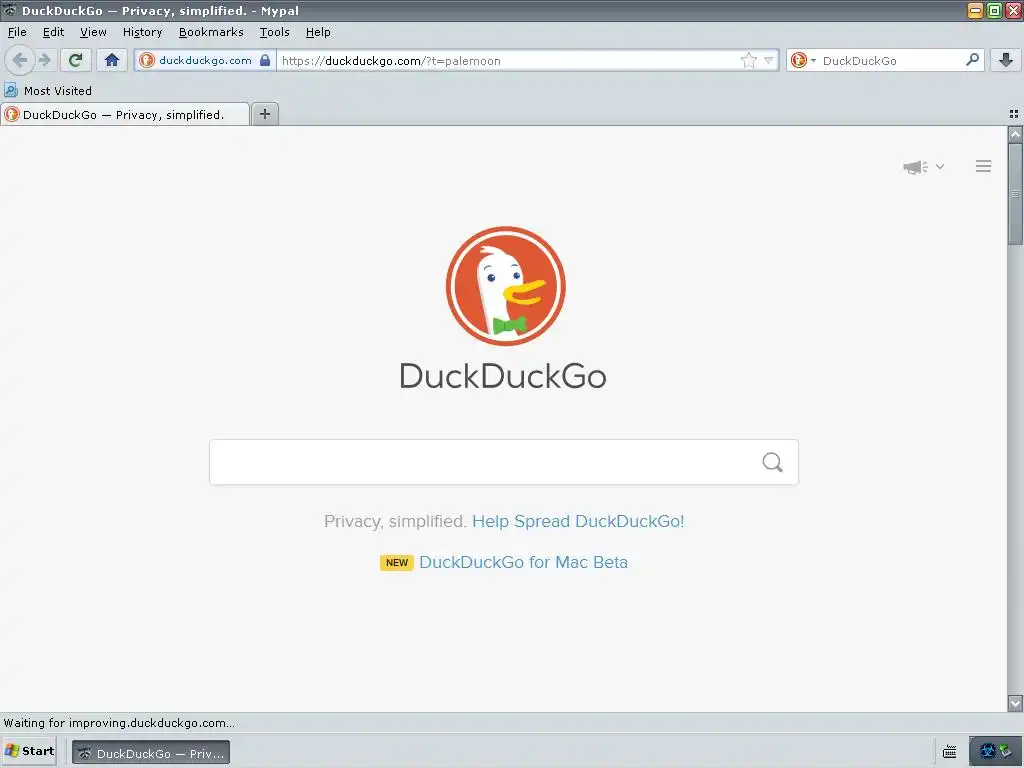Open the Help menu
The height and width of the screenshot is (768, 1024).
point(318,32)
